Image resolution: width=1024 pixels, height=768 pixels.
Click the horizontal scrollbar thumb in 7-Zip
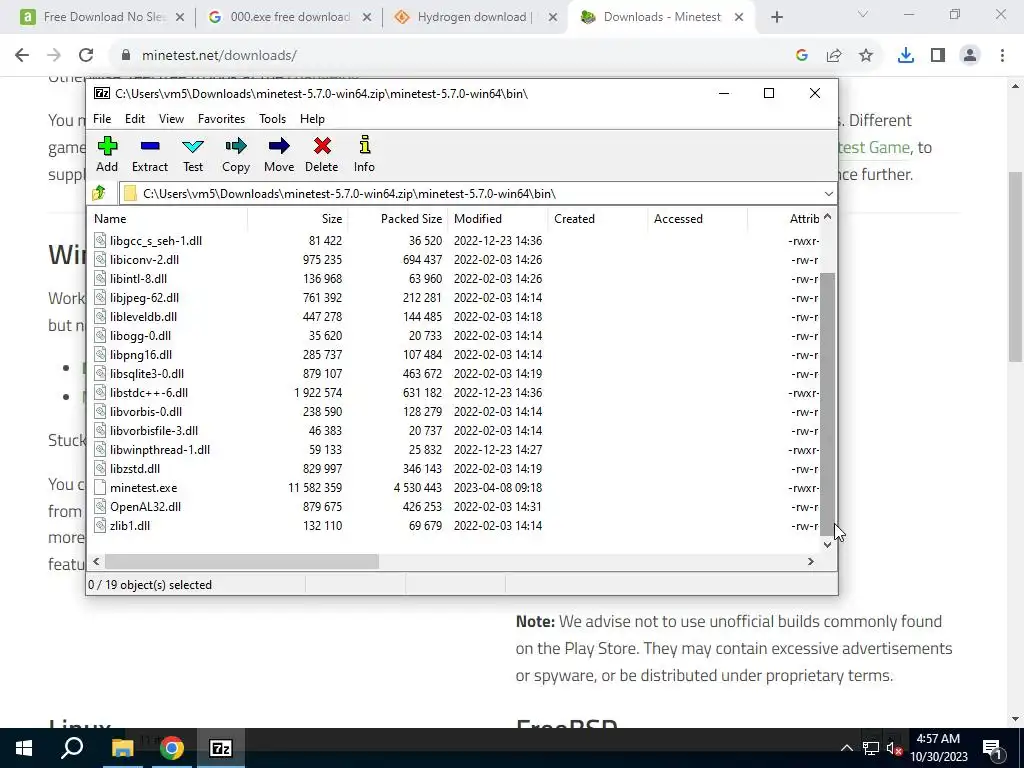[x=242, y=561]
